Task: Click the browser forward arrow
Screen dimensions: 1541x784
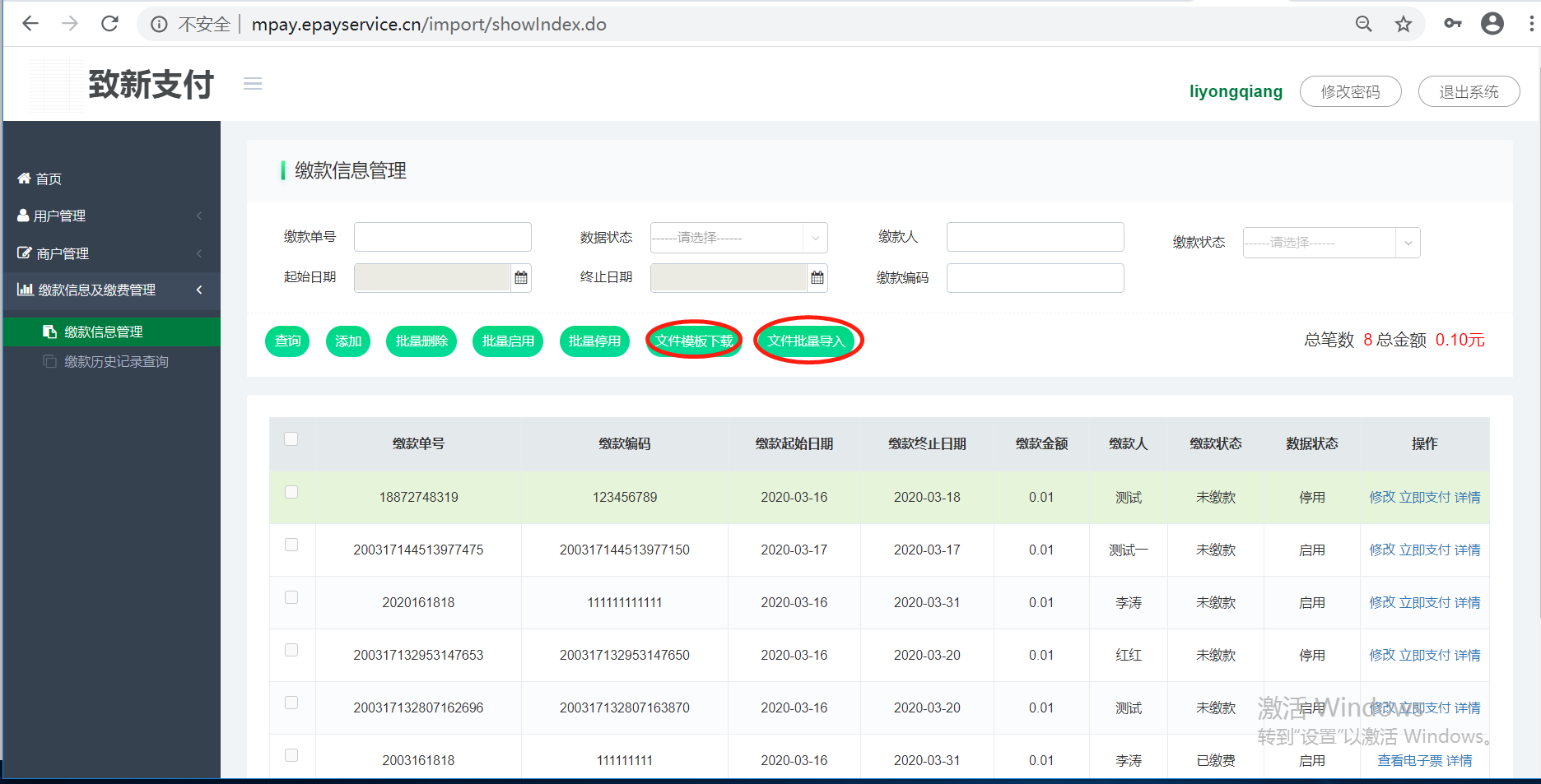Action: (x=70, y=24)
